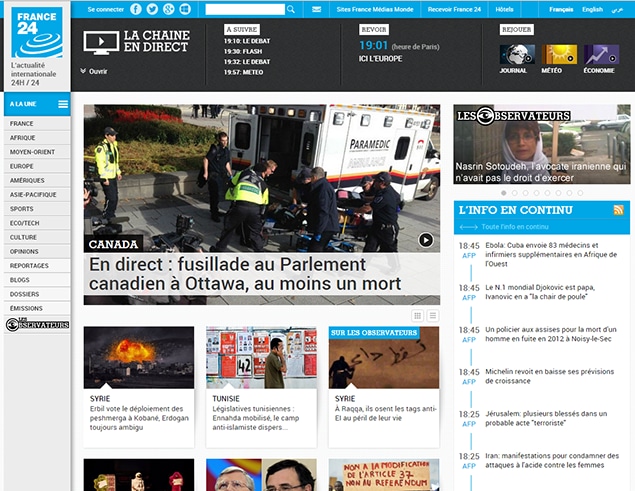Open the newsletter envelope icon
The height and width of the screenshot is (491, 635).
[x=317, y=9]
